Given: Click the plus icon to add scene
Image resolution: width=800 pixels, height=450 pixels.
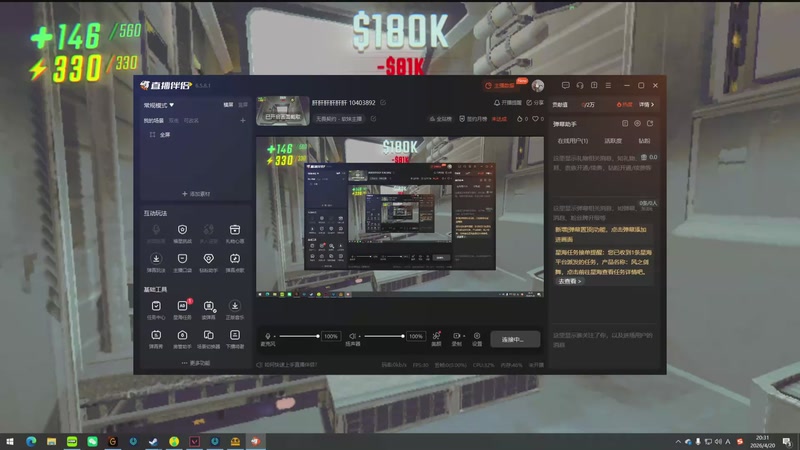Looking at the screenshot, I should pyautogui.click(x=243, y=120).
